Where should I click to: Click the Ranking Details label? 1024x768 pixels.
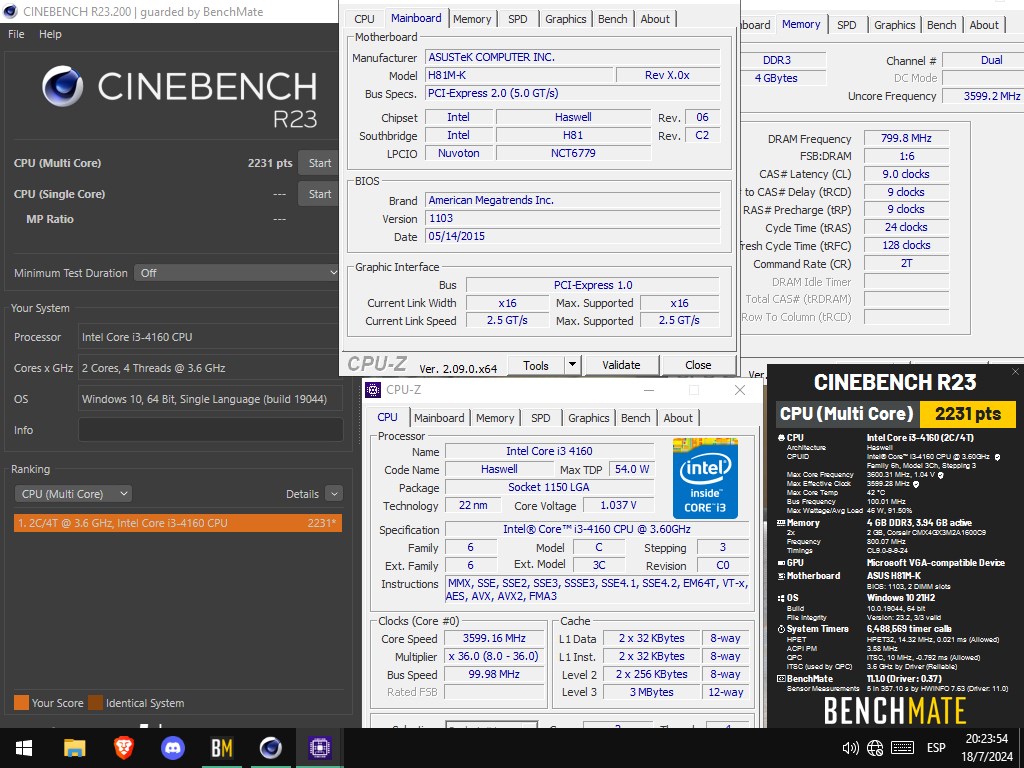tap(302, 494)
